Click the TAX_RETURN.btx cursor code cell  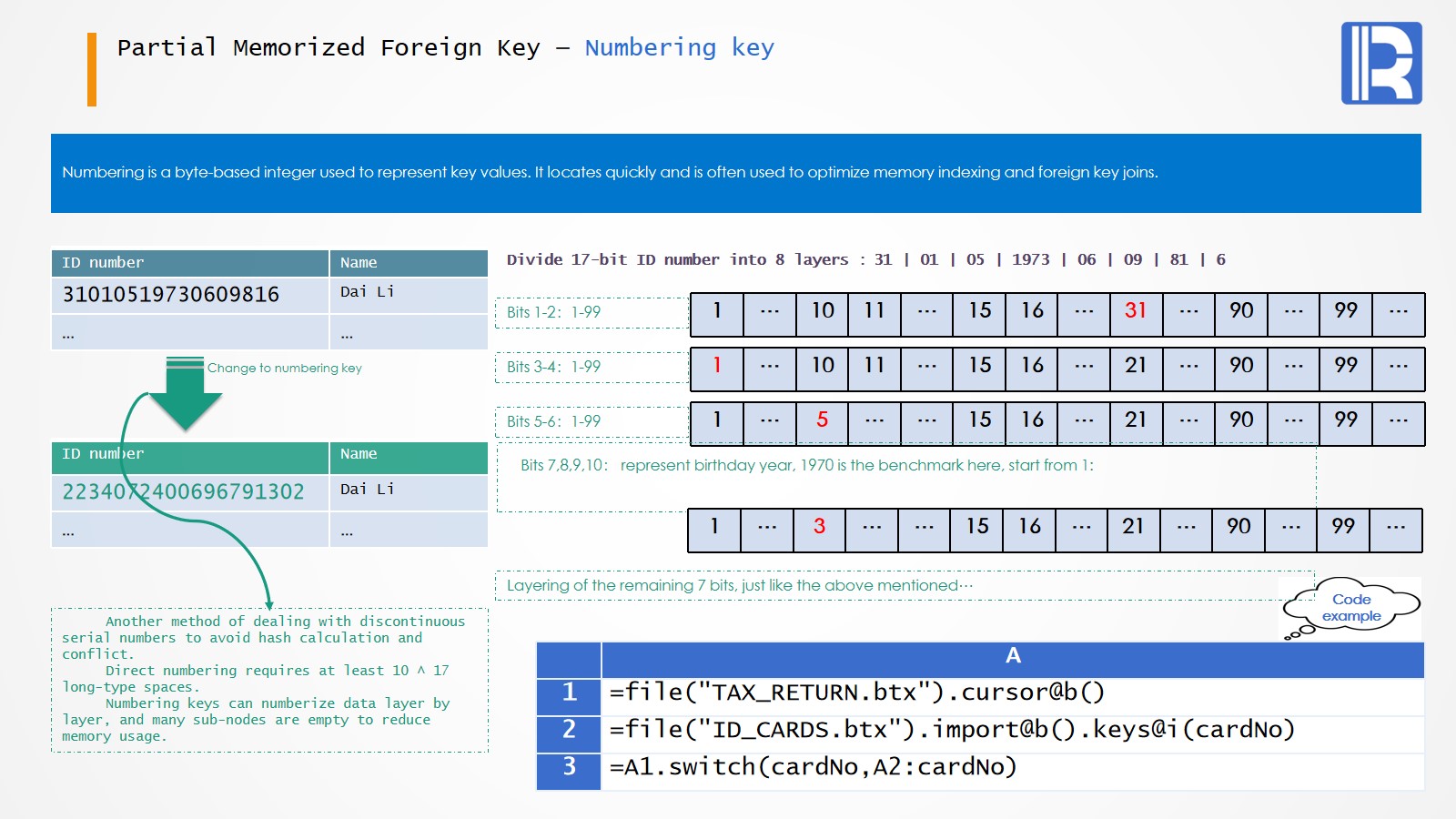[1012, 693]
